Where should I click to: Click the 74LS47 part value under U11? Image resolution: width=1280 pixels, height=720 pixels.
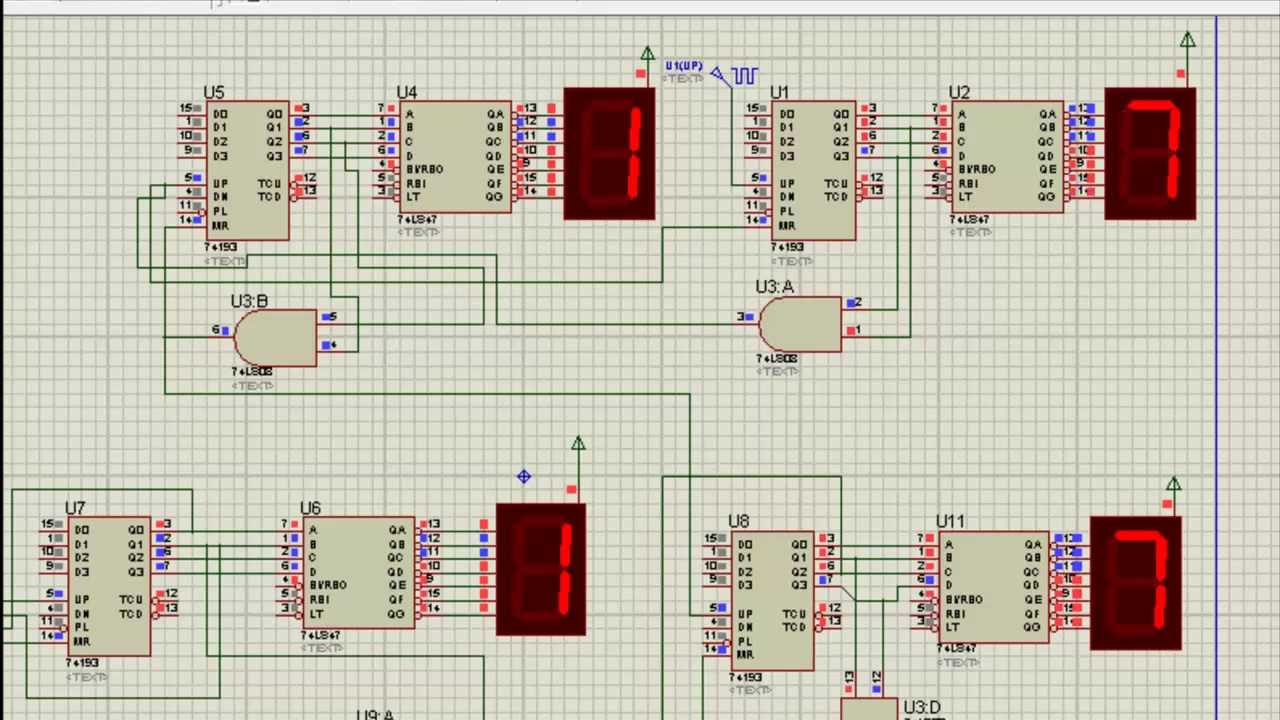coord(957,649)
